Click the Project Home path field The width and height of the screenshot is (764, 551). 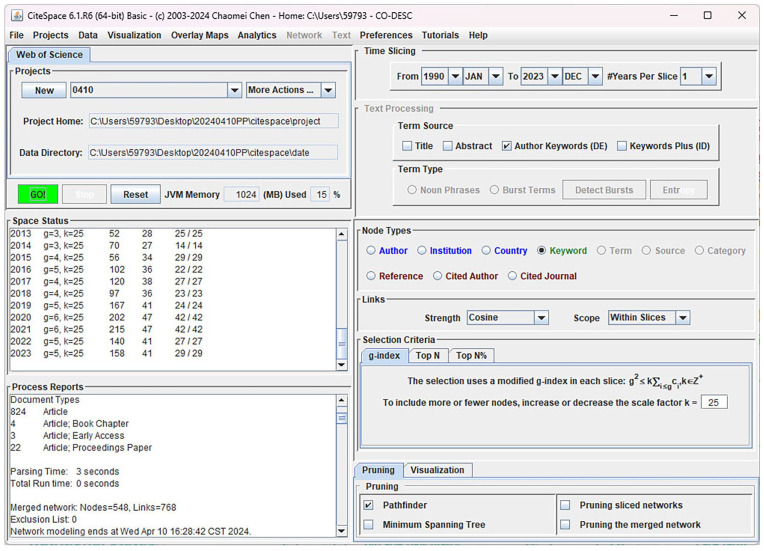(213, 121)
